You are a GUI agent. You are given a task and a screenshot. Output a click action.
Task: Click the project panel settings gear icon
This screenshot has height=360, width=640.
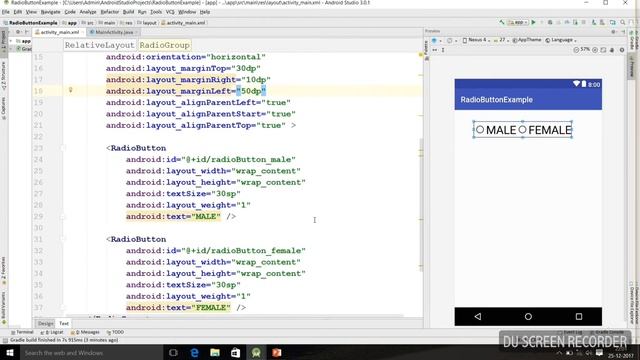18,32
